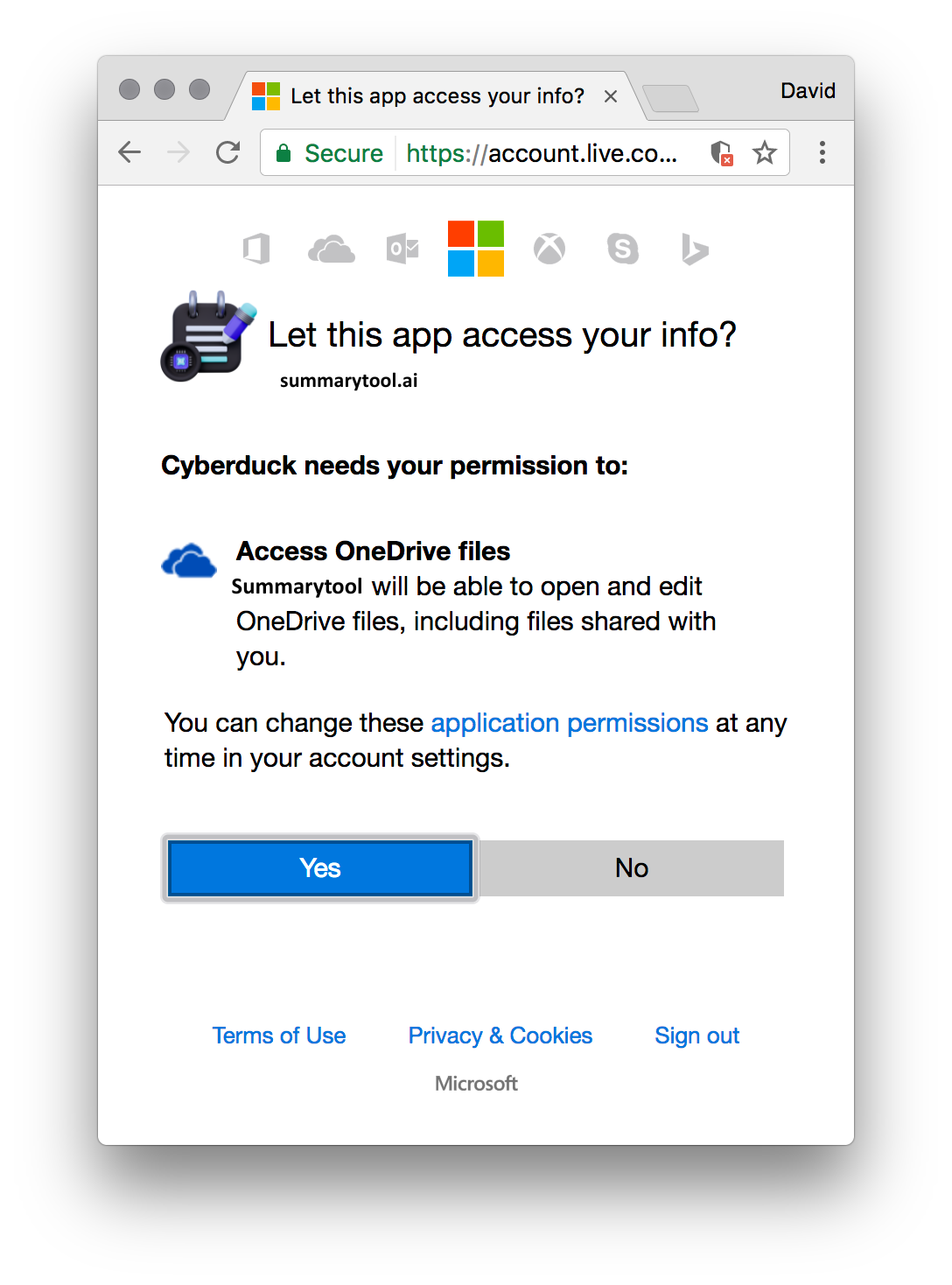
Task: Click the shield extension icon in address bar
Action: point(721,153)
